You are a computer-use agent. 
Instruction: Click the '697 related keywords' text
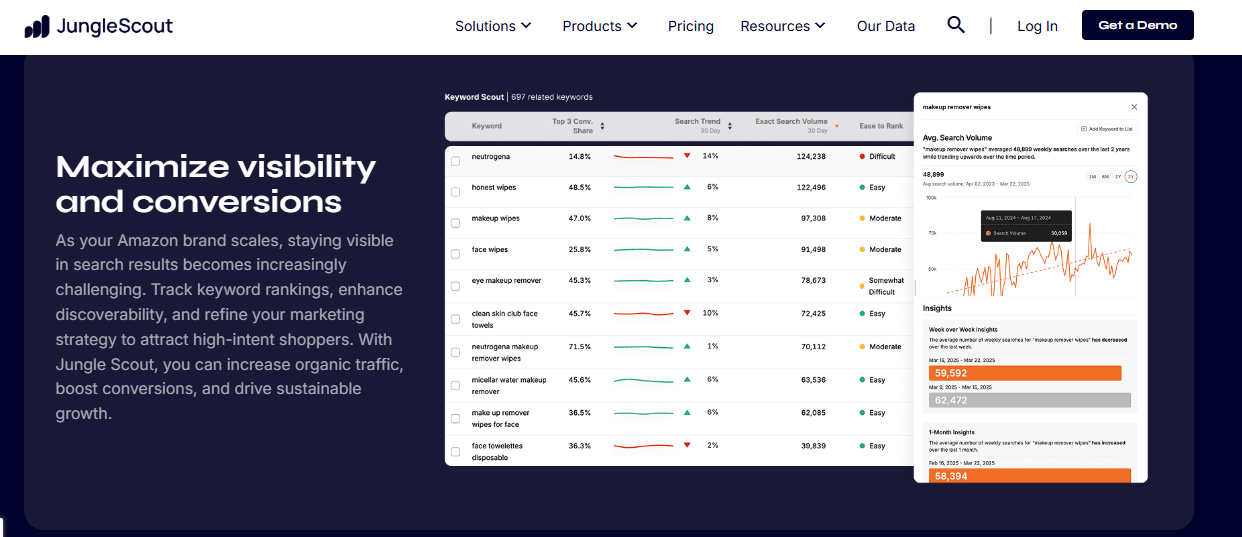click(x=552, y=97)
